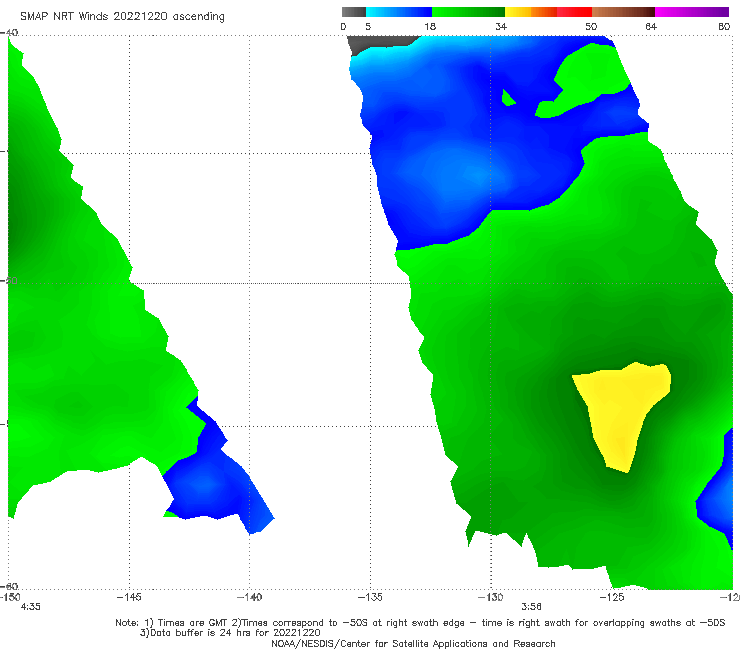
Task: Click the longitude label '-130'
Action: [x=490, y=597]
